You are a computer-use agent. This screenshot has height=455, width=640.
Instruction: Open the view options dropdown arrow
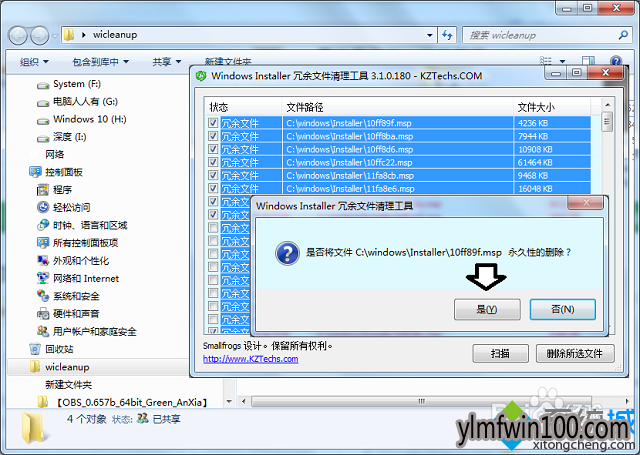pyautogui.click(x=562, y=62)
